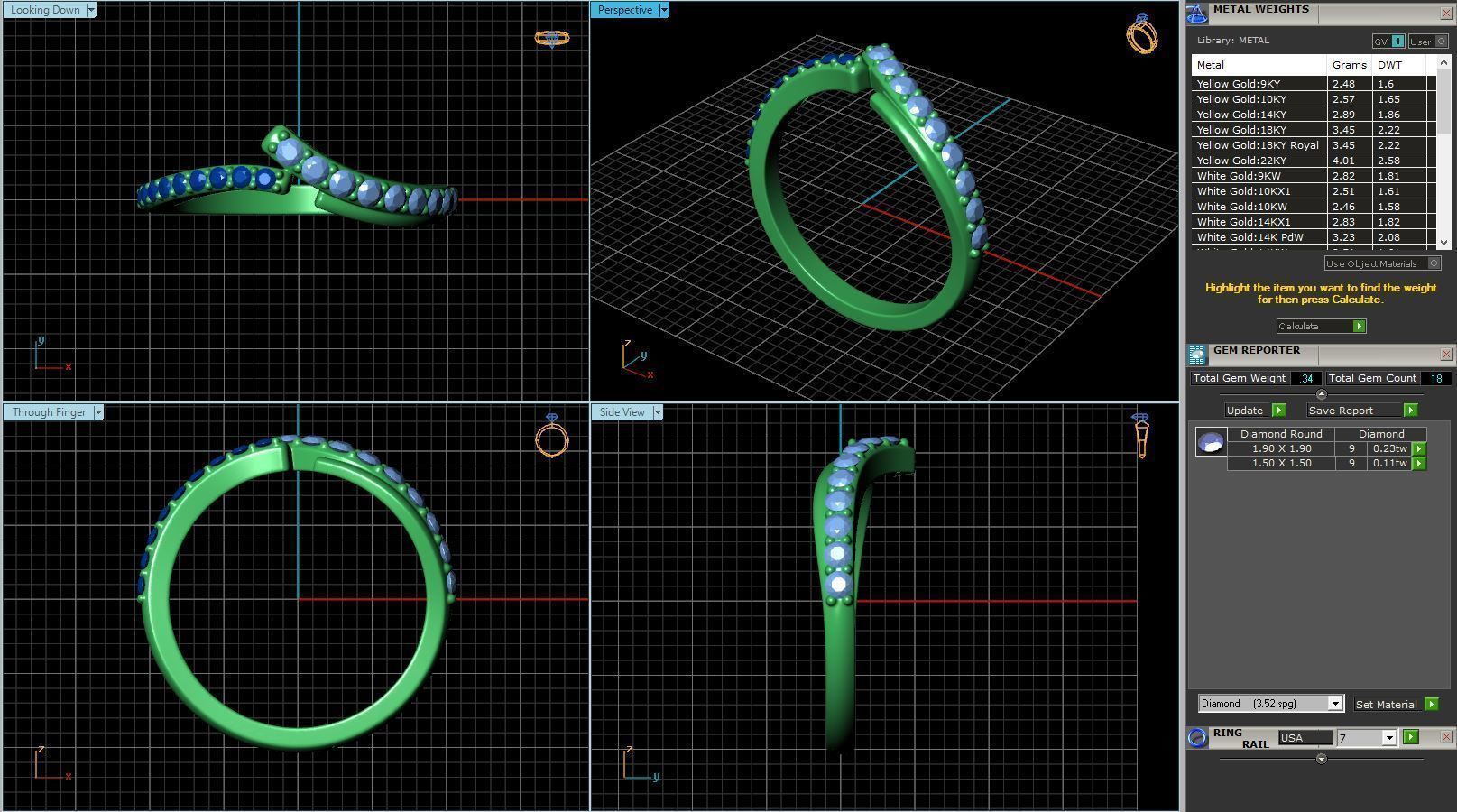This screenshot has height=812, width=1457.
Task: Click Through Finger viewport ring orientation icon
Action: click(x=552, y=436)
